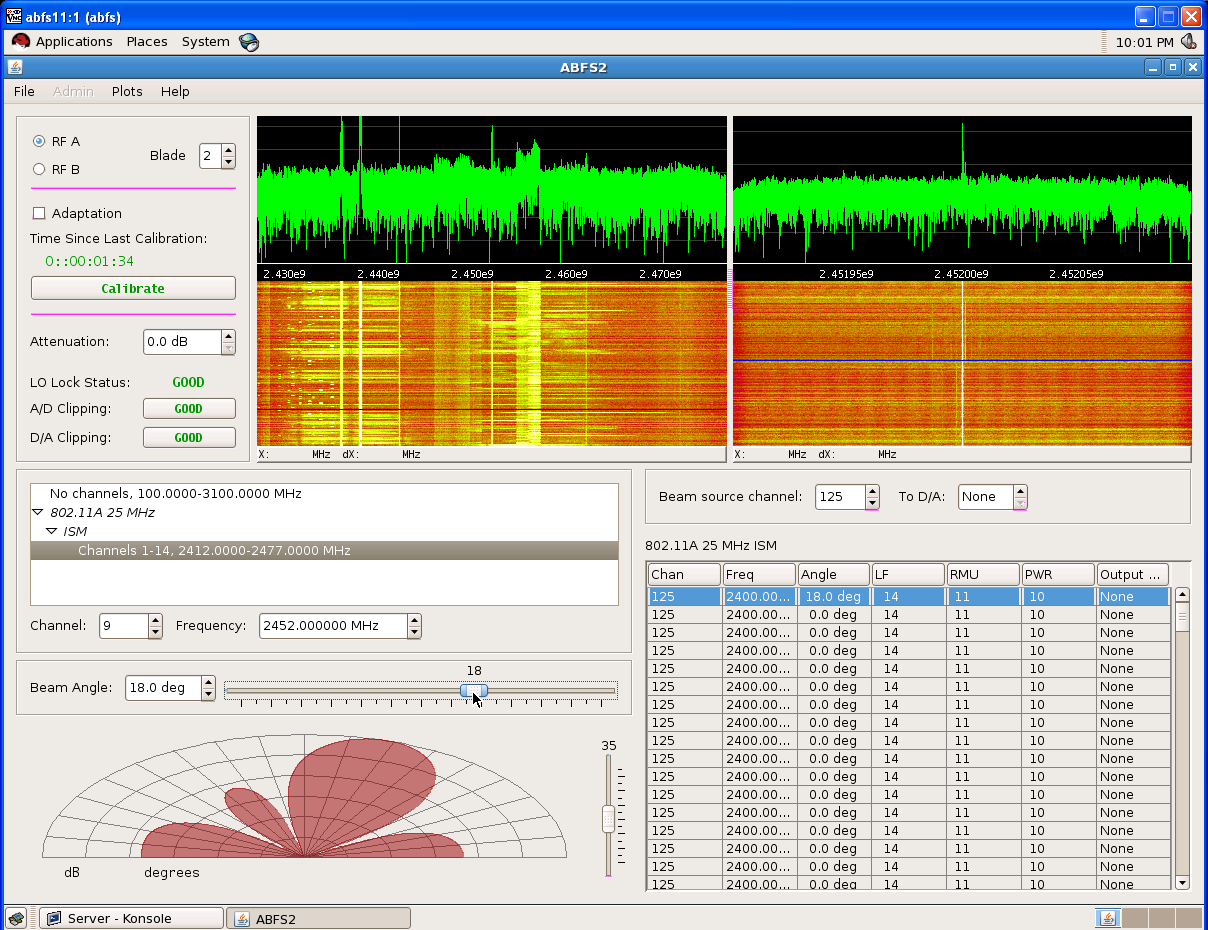Decrease the Channel number spinner
Viewport: 1208px width, 930px height.
point(155,632)
